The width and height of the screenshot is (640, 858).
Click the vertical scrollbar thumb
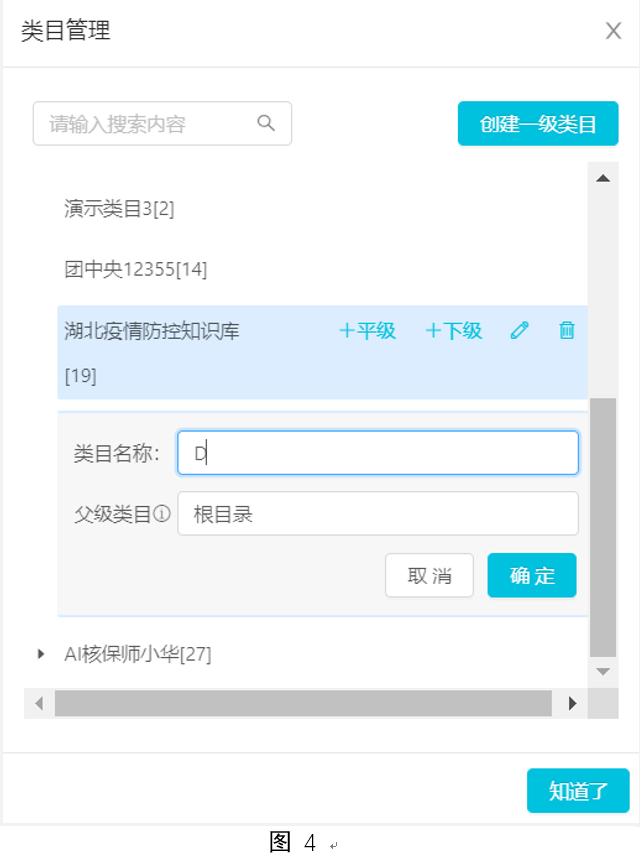point(603,527)
